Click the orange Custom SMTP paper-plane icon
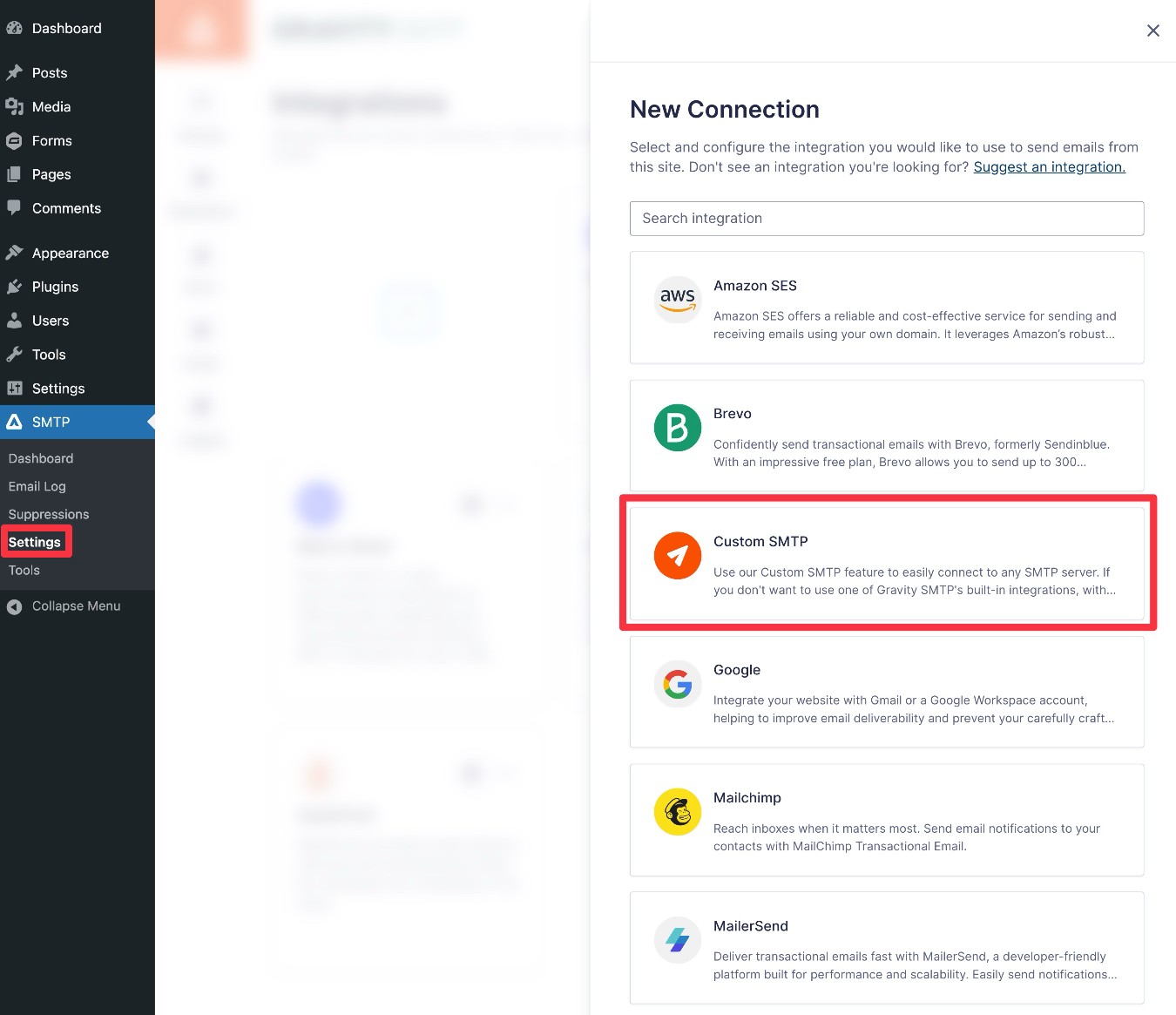Viewport: 1176px width, 1015px height. click(x=677, y=556)
